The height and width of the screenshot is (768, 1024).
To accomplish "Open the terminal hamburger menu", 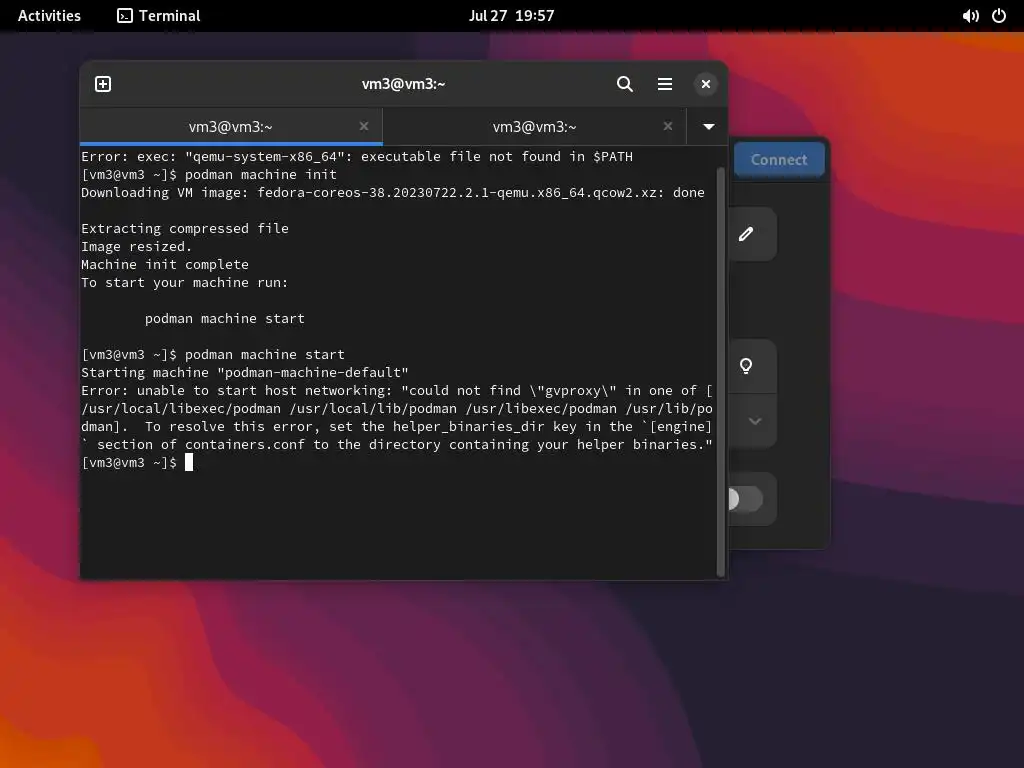I will (665, 84).
